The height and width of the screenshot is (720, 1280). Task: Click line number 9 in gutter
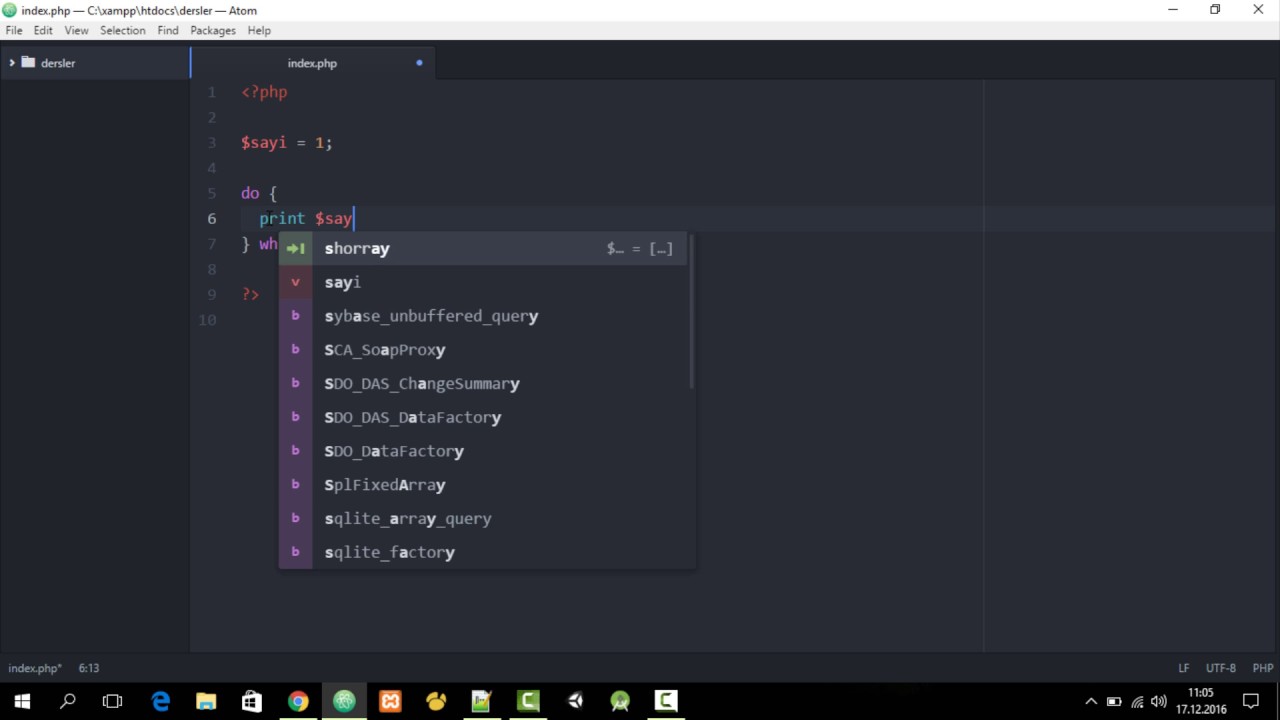pos(211,295)
